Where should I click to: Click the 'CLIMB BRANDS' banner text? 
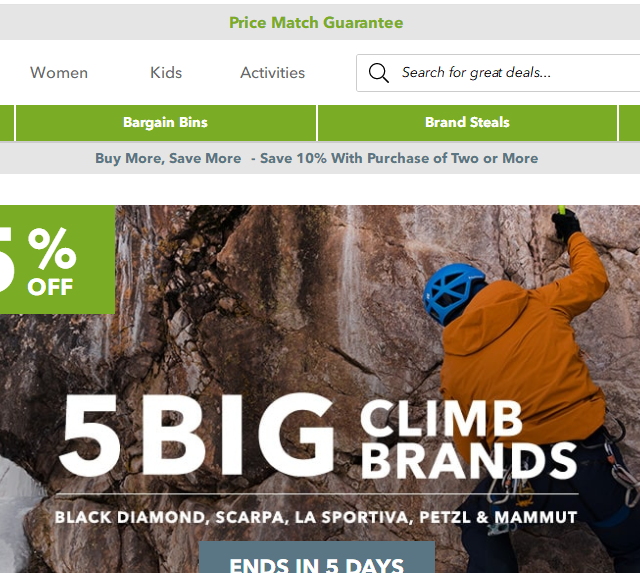[468, 439]
